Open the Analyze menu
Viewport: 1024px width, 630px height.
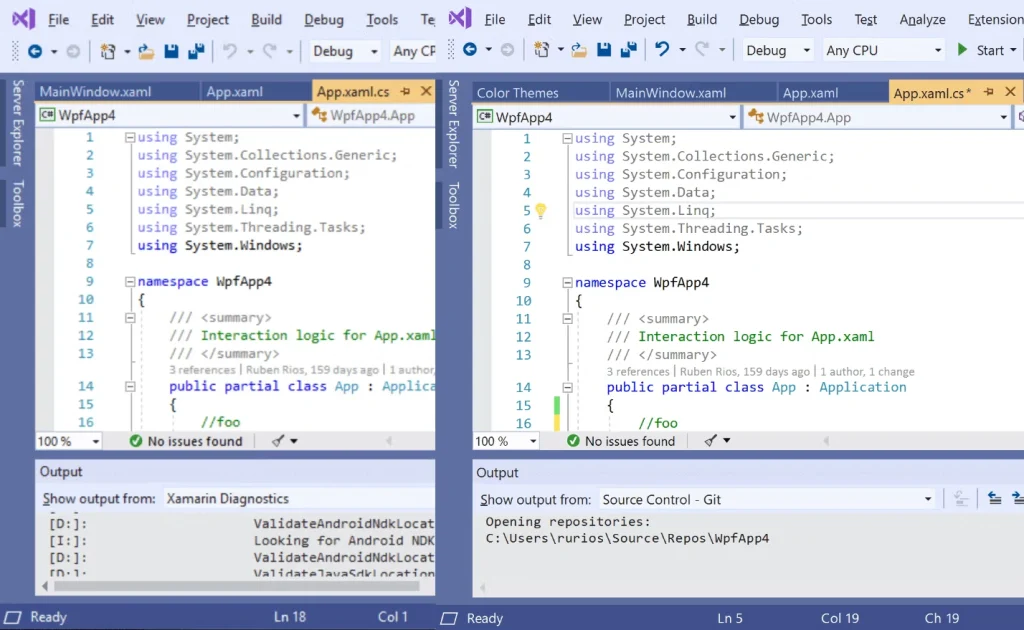click(922, 19)
